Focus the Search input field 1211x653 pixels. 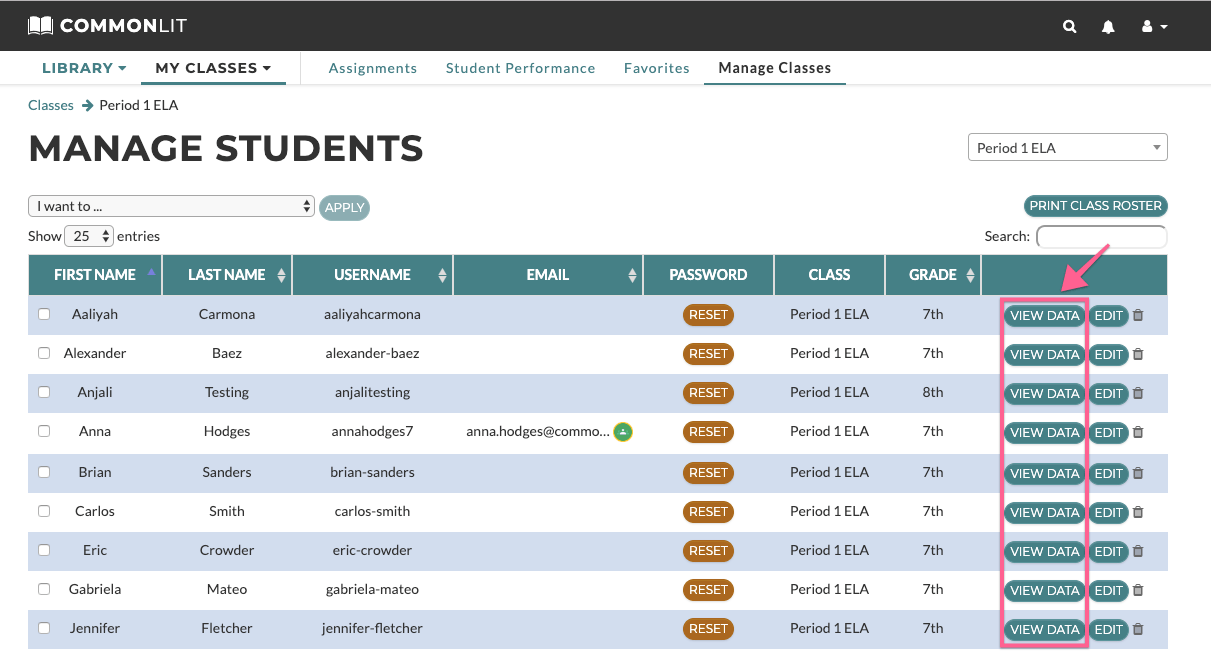(x=1101, y=237)
